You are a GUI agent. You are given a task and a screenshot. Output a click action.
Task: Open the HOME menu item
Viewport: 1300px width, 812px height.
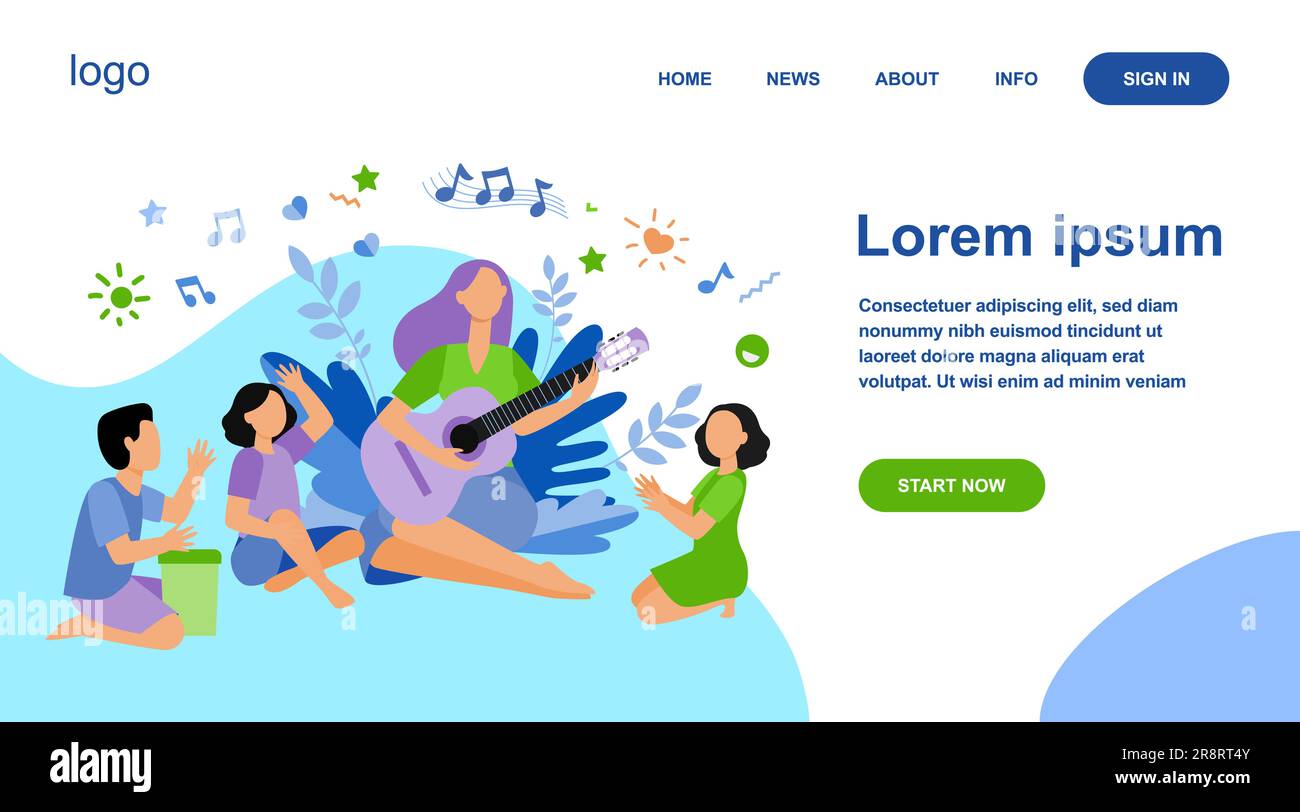pos(685,79)
